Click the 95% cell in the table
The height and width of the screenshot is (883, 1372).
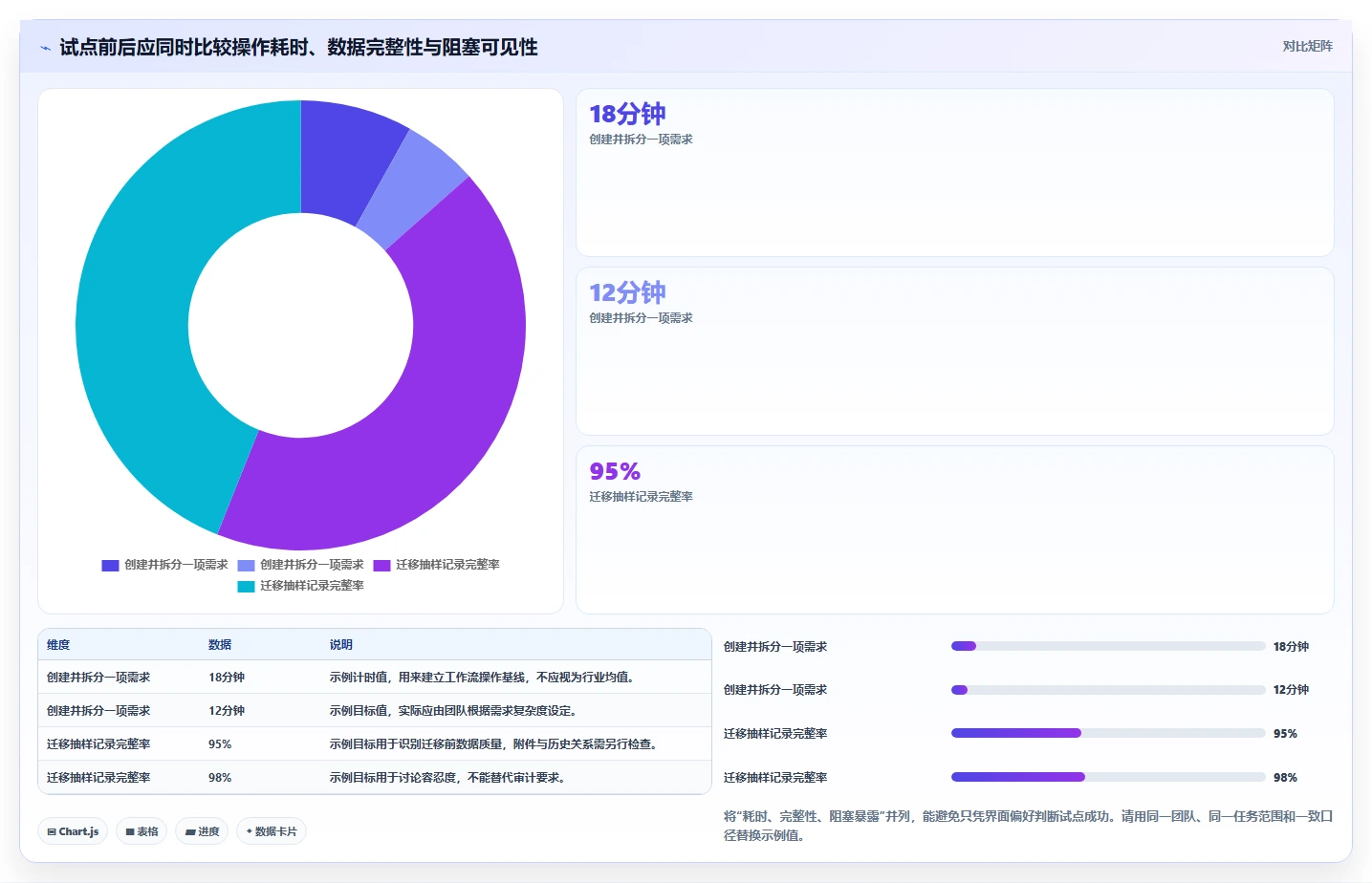(220, 744)
